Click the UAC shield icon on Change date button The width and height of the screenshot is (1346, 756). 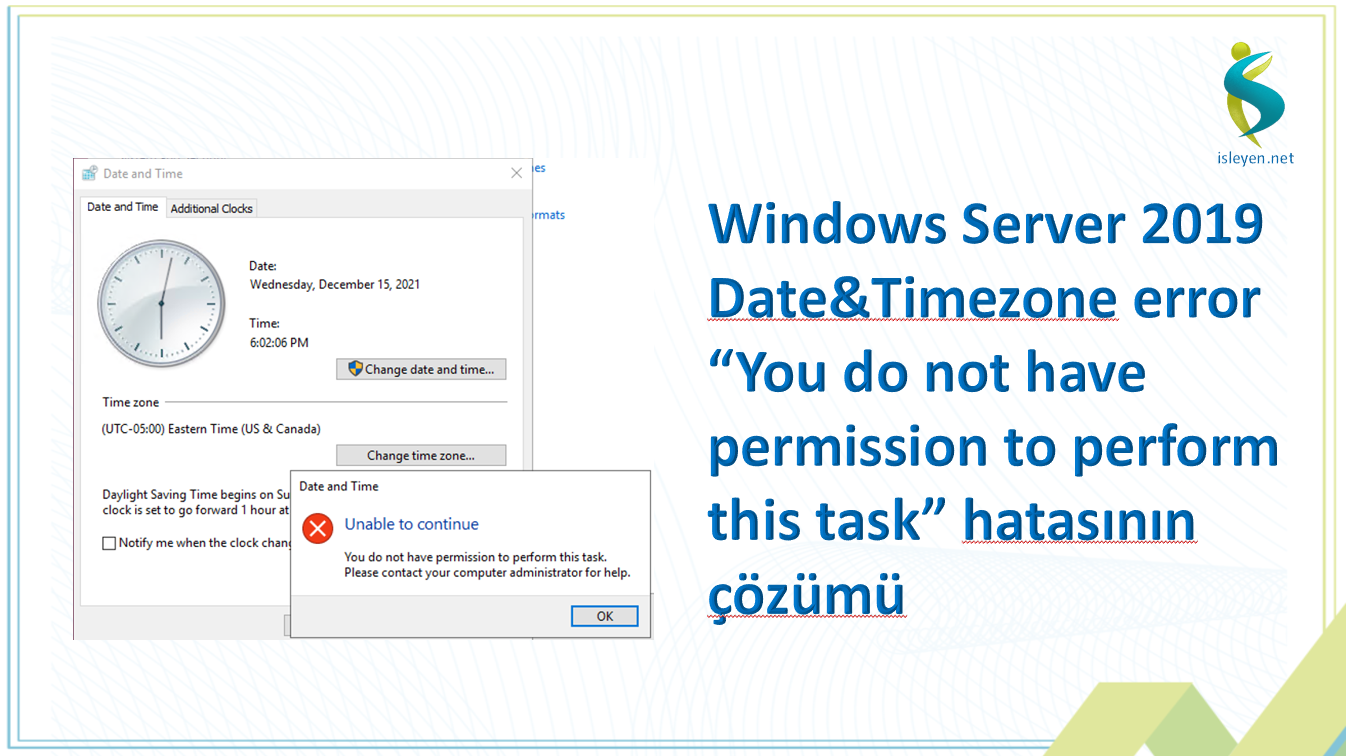pos(354,369)
